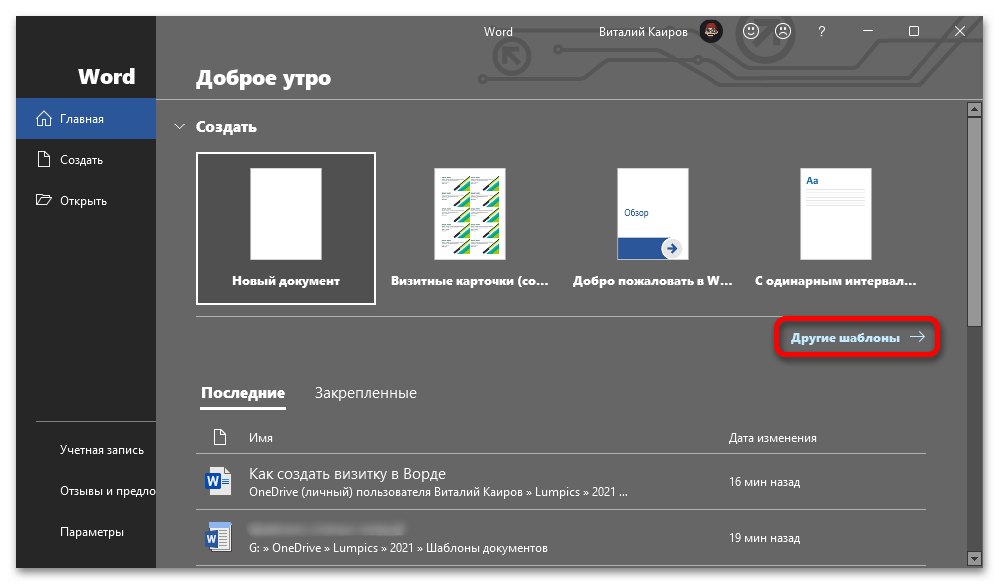Pick the С одинарным интервалом template
Screen dimensions: 999x584
click(835, 229)
